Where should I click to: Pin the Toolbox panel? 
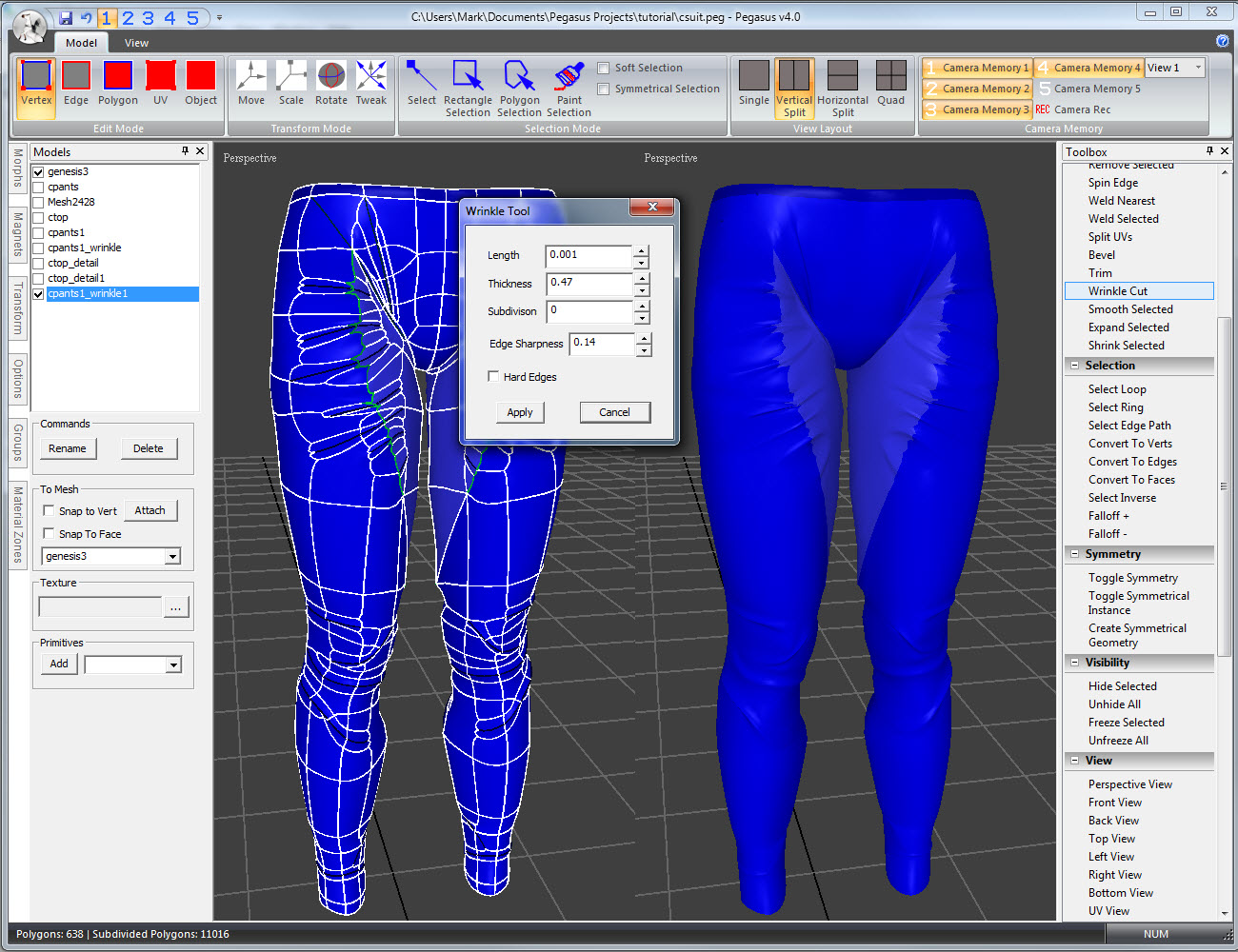[1209, 151]
